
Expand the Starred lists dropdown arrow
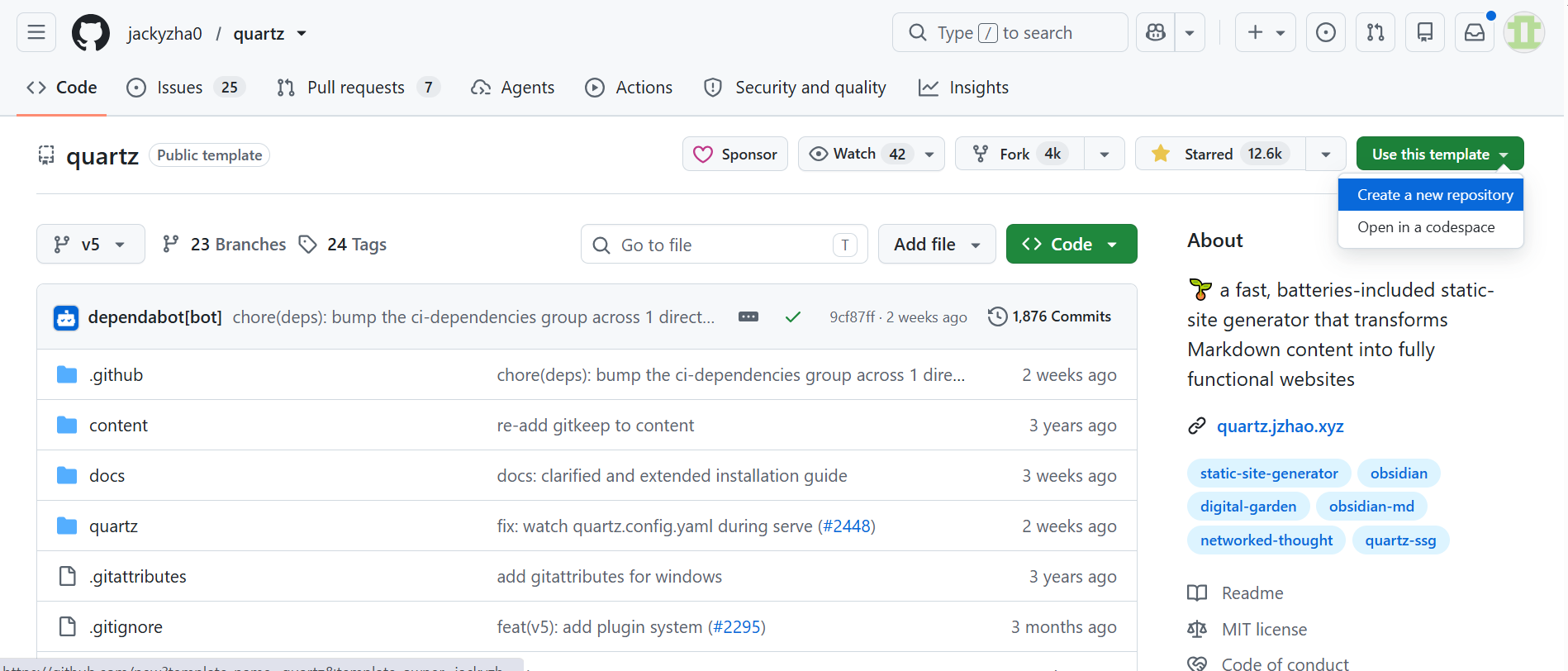[1326, 154]
